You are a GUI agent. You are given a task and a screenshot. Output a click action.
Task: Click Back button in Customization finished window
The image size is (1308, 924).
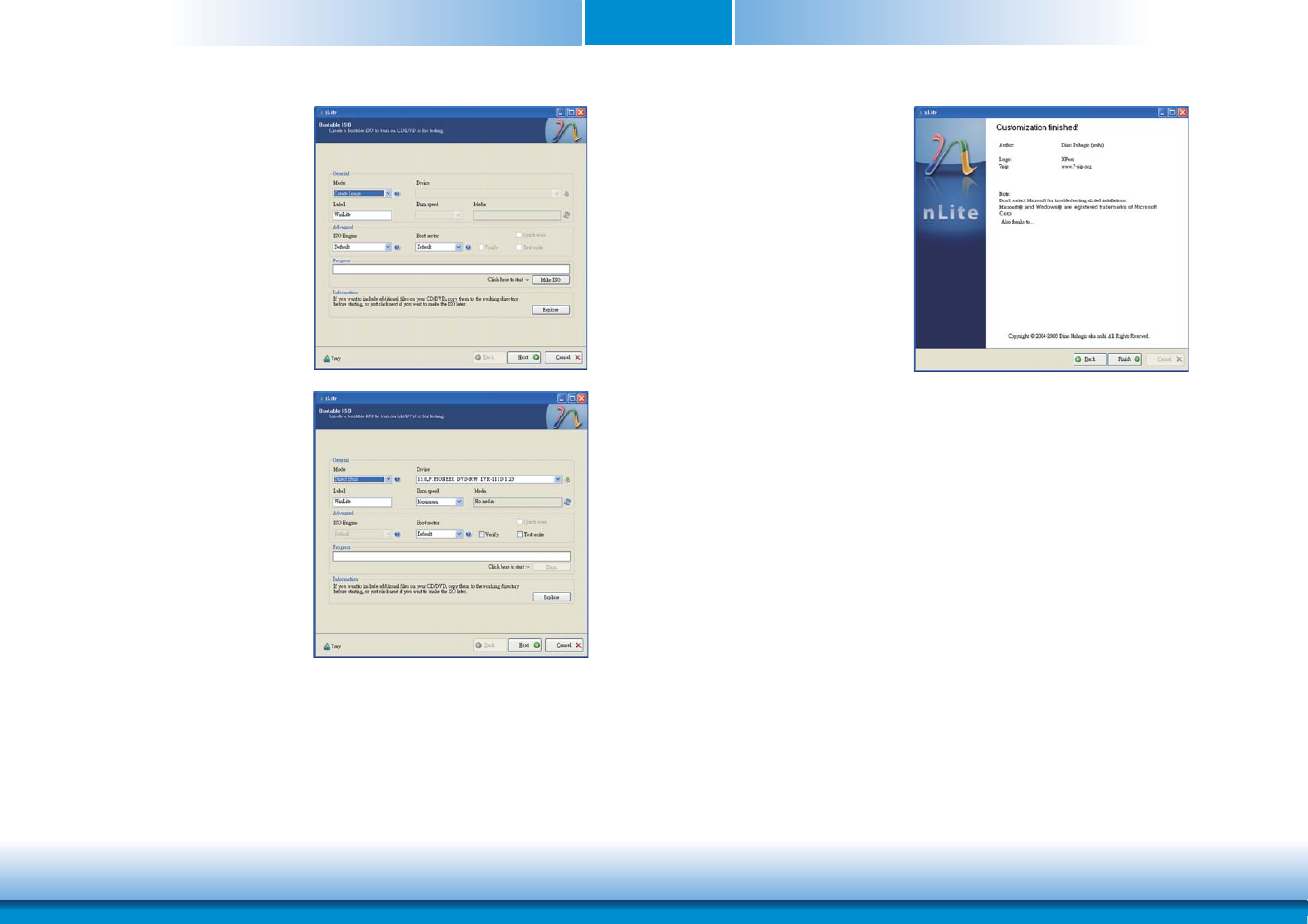coord(1090,359)
